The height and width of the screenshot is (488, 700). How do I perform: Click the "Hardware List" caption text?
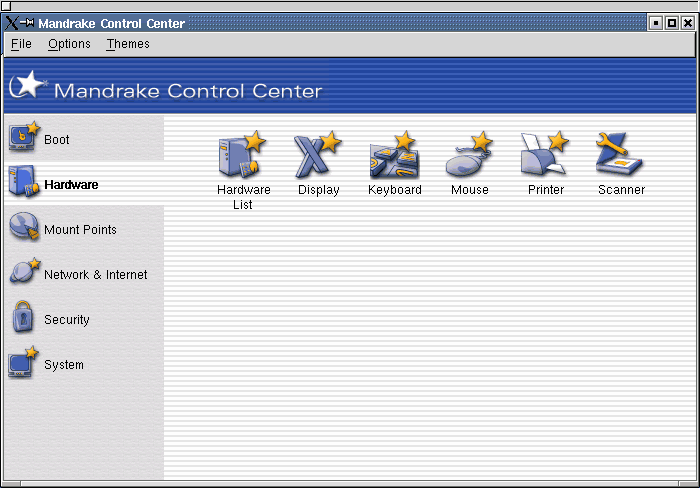pos(243,197)
